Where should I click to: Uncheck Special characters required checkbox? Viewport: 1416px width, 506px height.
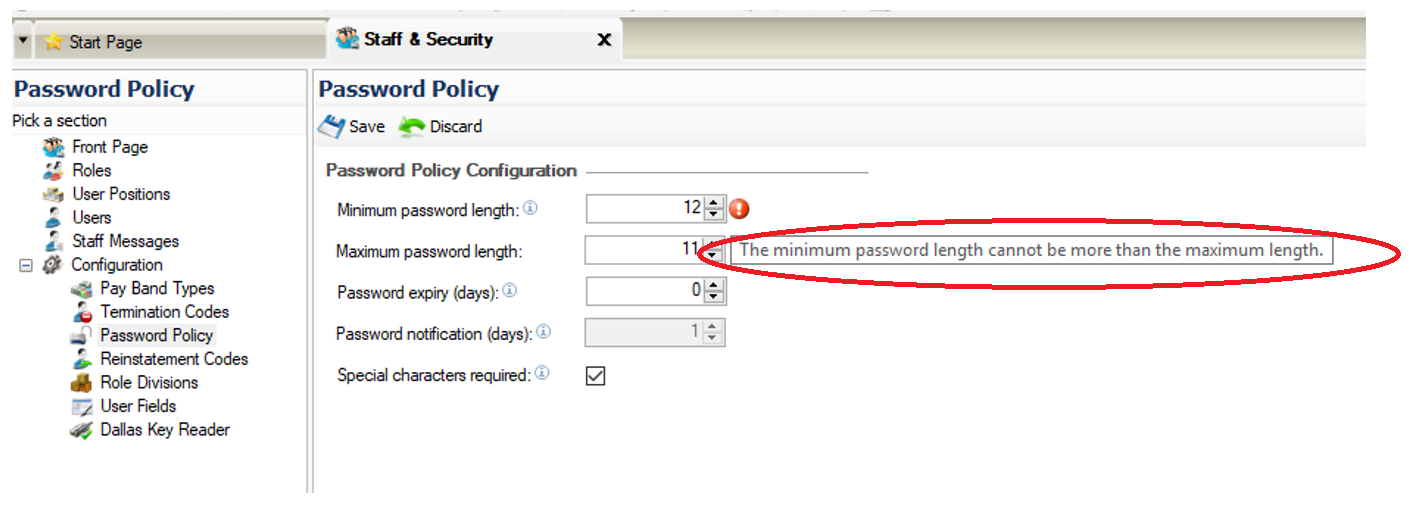click(596, 376)
